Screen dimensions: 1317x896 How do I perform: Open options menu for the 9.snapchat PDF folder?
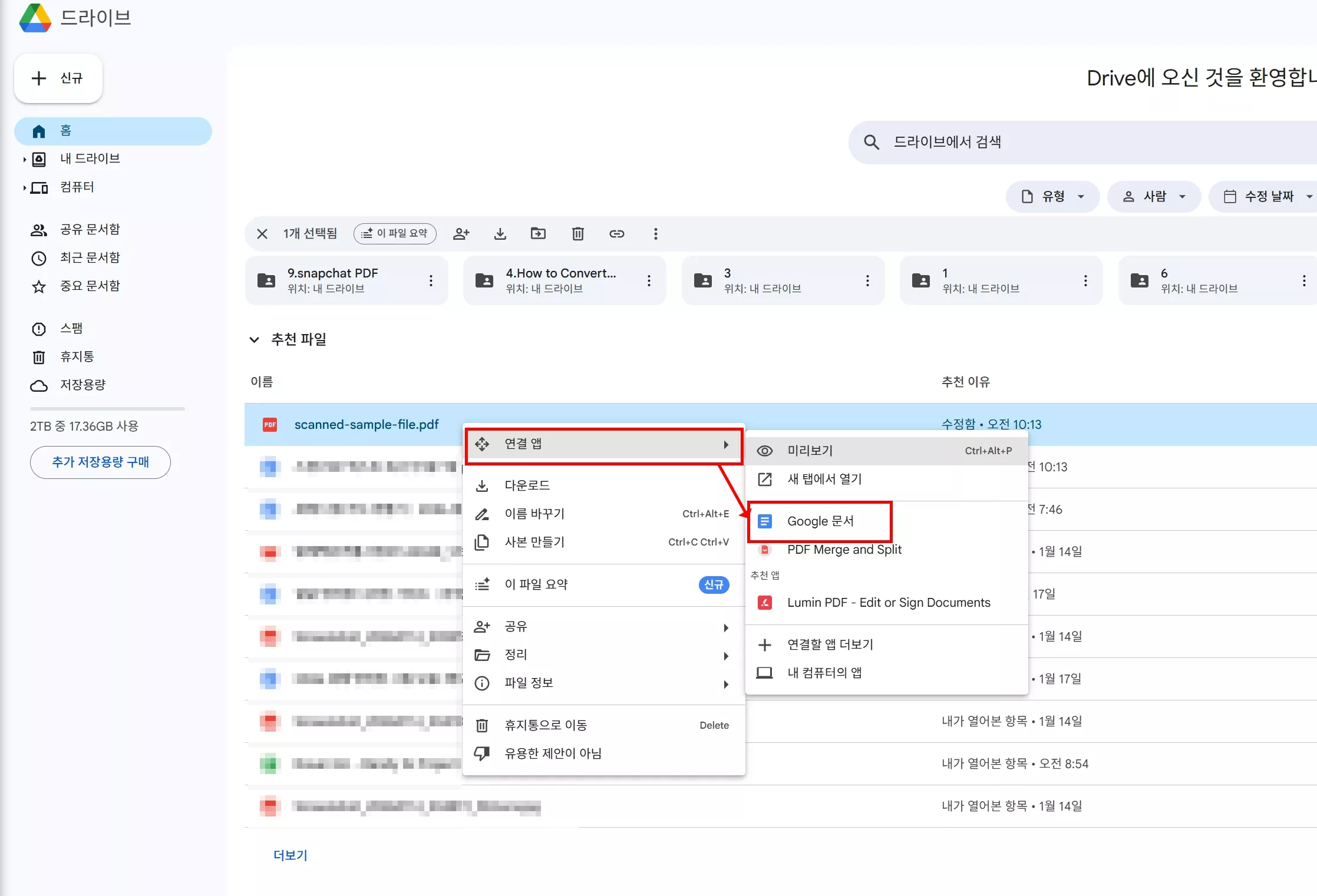point(431,280)
